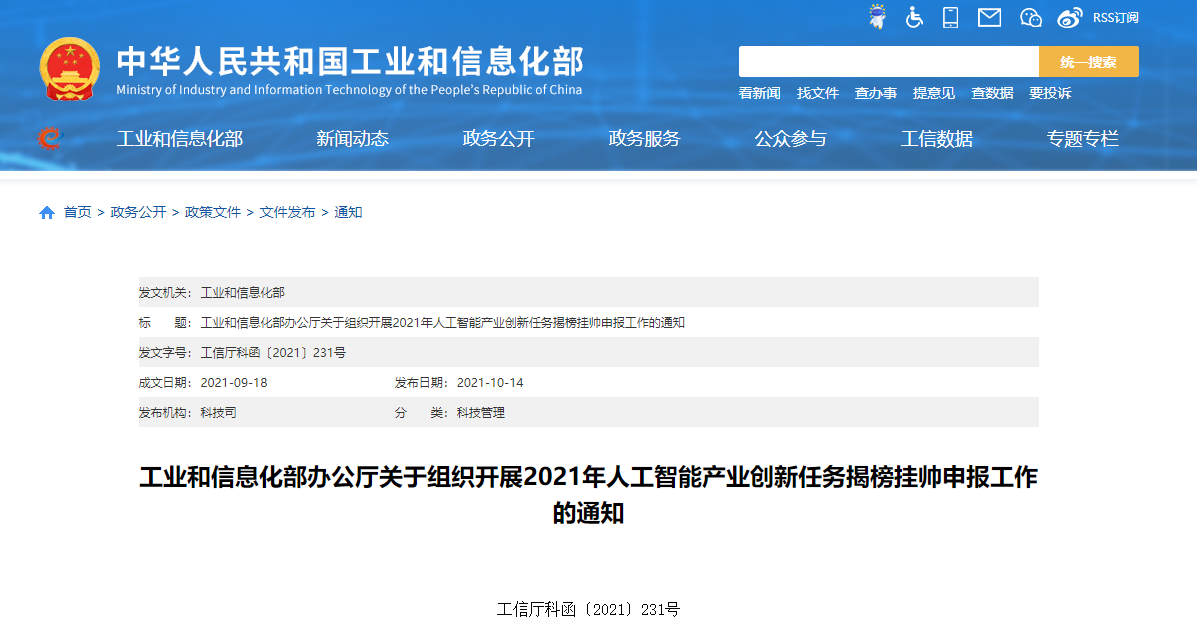Go to 工信数据 navigation item
The width and height of the screenshot is (1197, 629).
936,139
